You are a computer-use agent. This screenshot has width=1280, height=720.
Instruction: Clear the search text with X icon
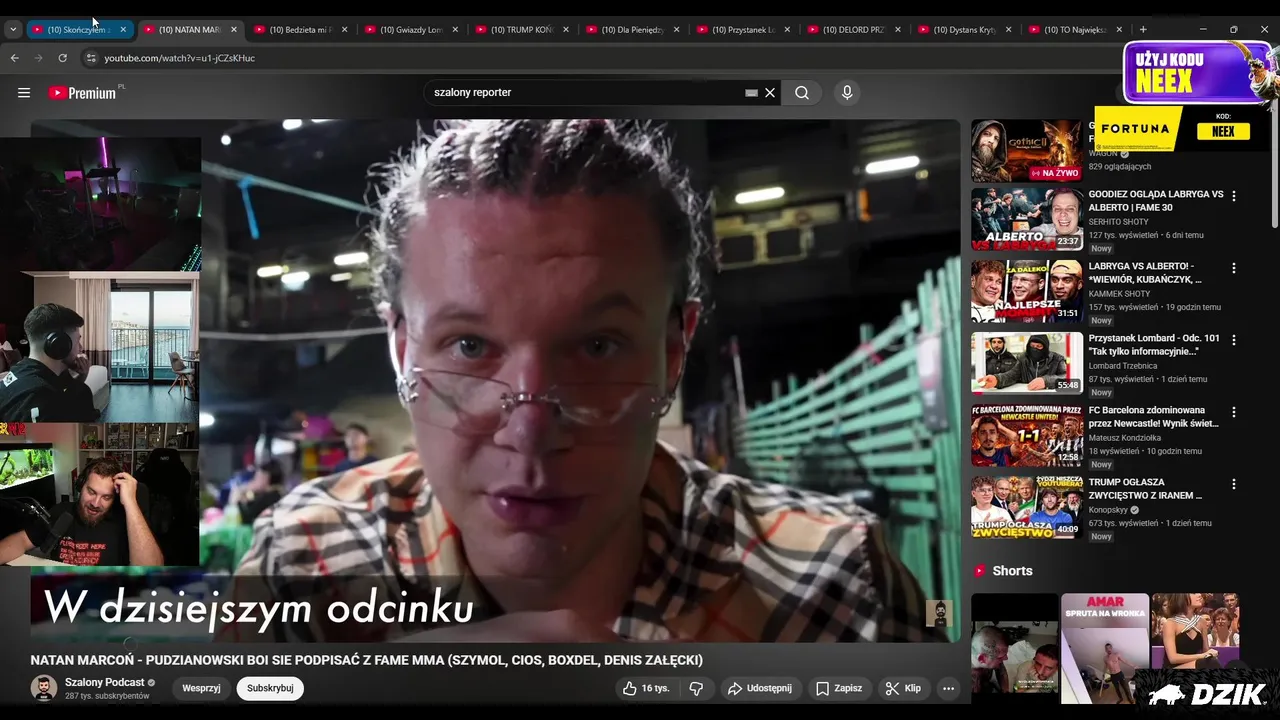point(770,93)
